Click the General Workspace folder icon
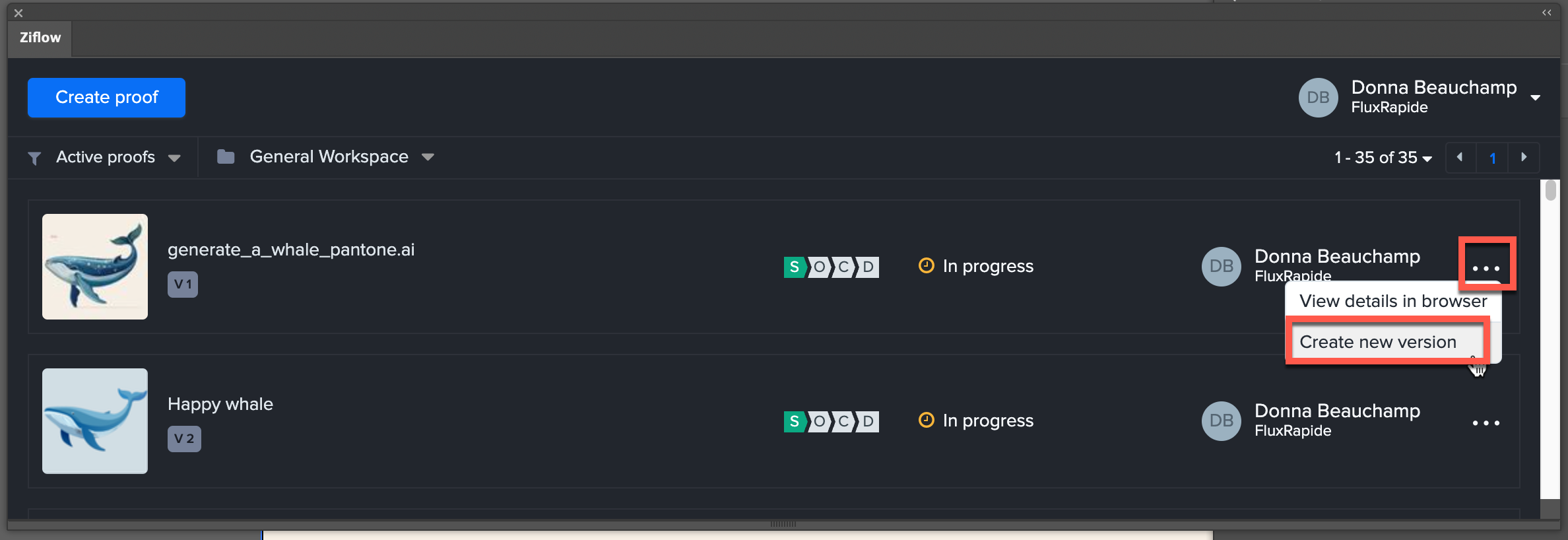The height and width of the screenshot is (540, 1568). 226,156
